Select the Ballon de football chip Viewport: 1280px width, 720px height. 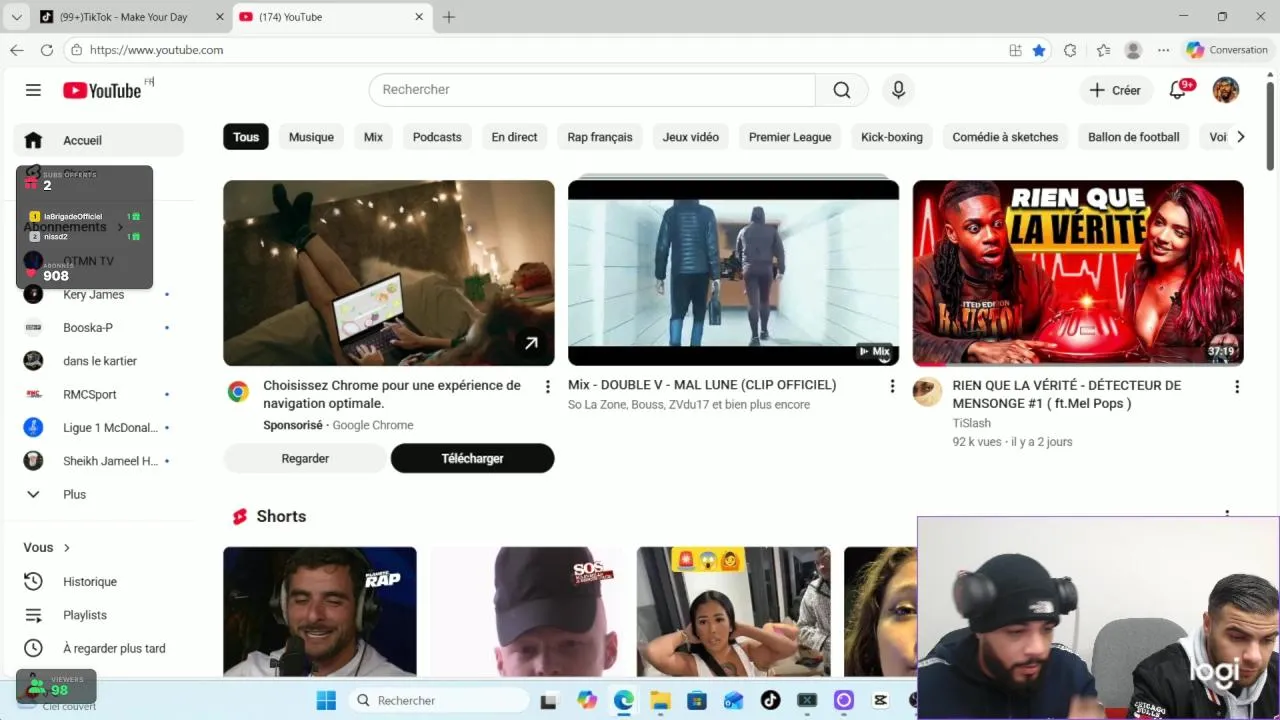coord(1134,137)
